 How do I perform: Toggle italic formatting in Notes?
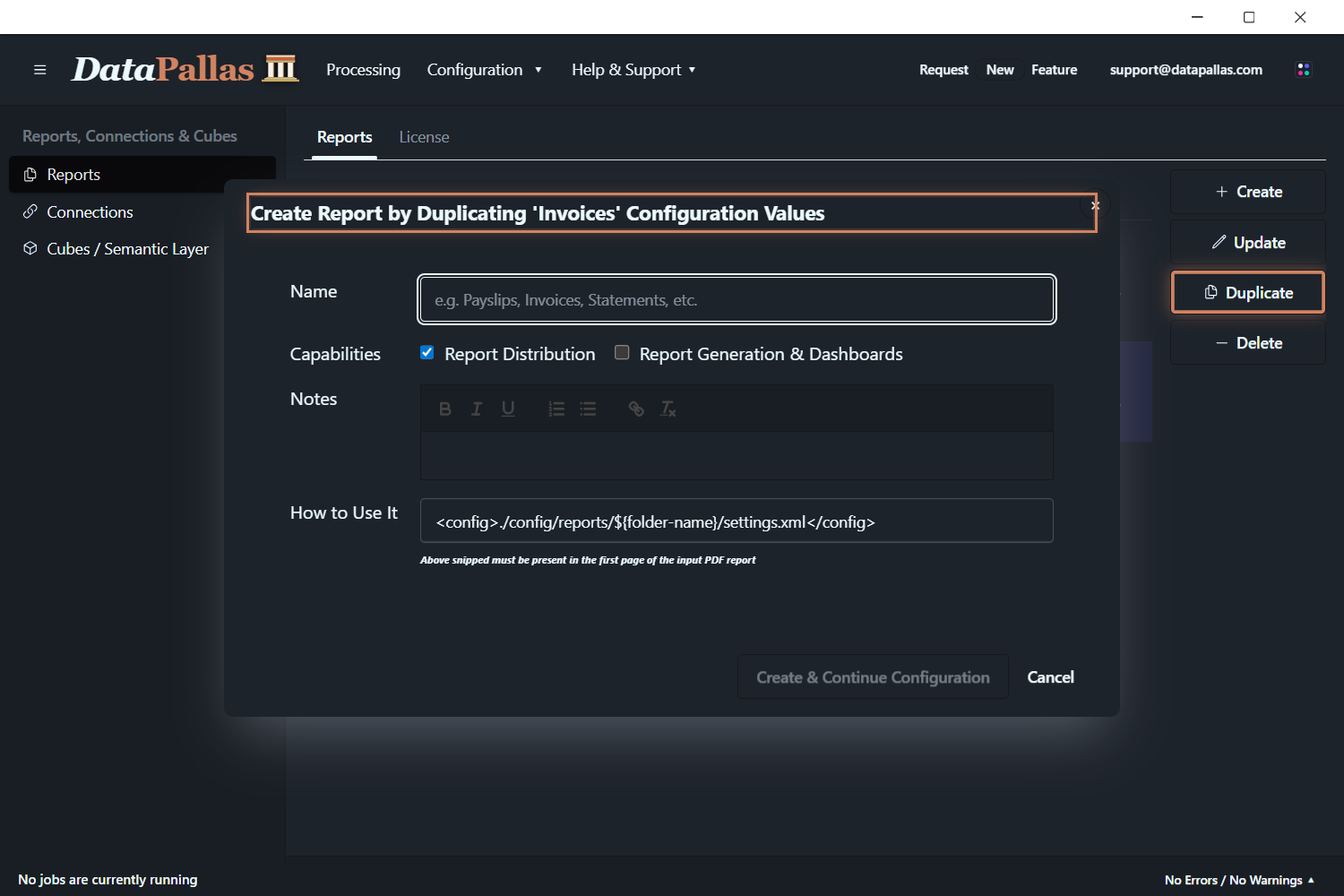[x=477, y=409]
